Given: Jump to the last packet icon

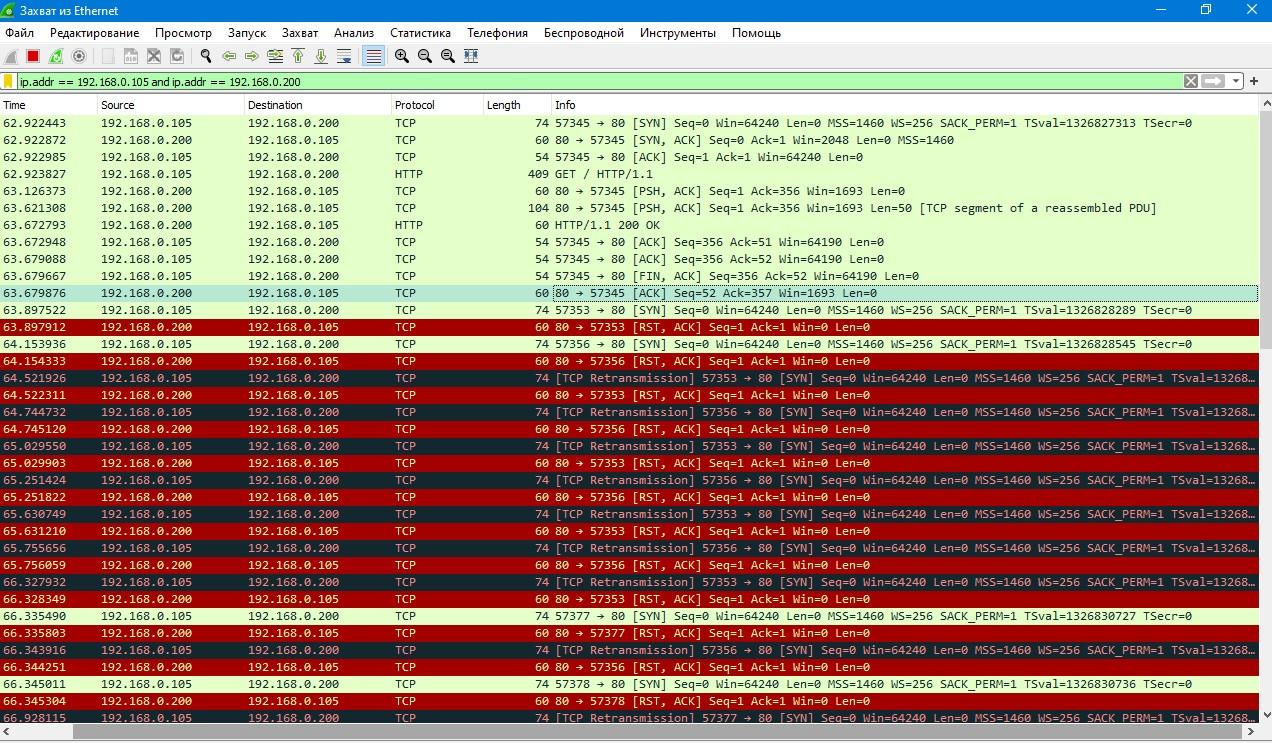Looking at the screenshot, I should tap(321, 57).
